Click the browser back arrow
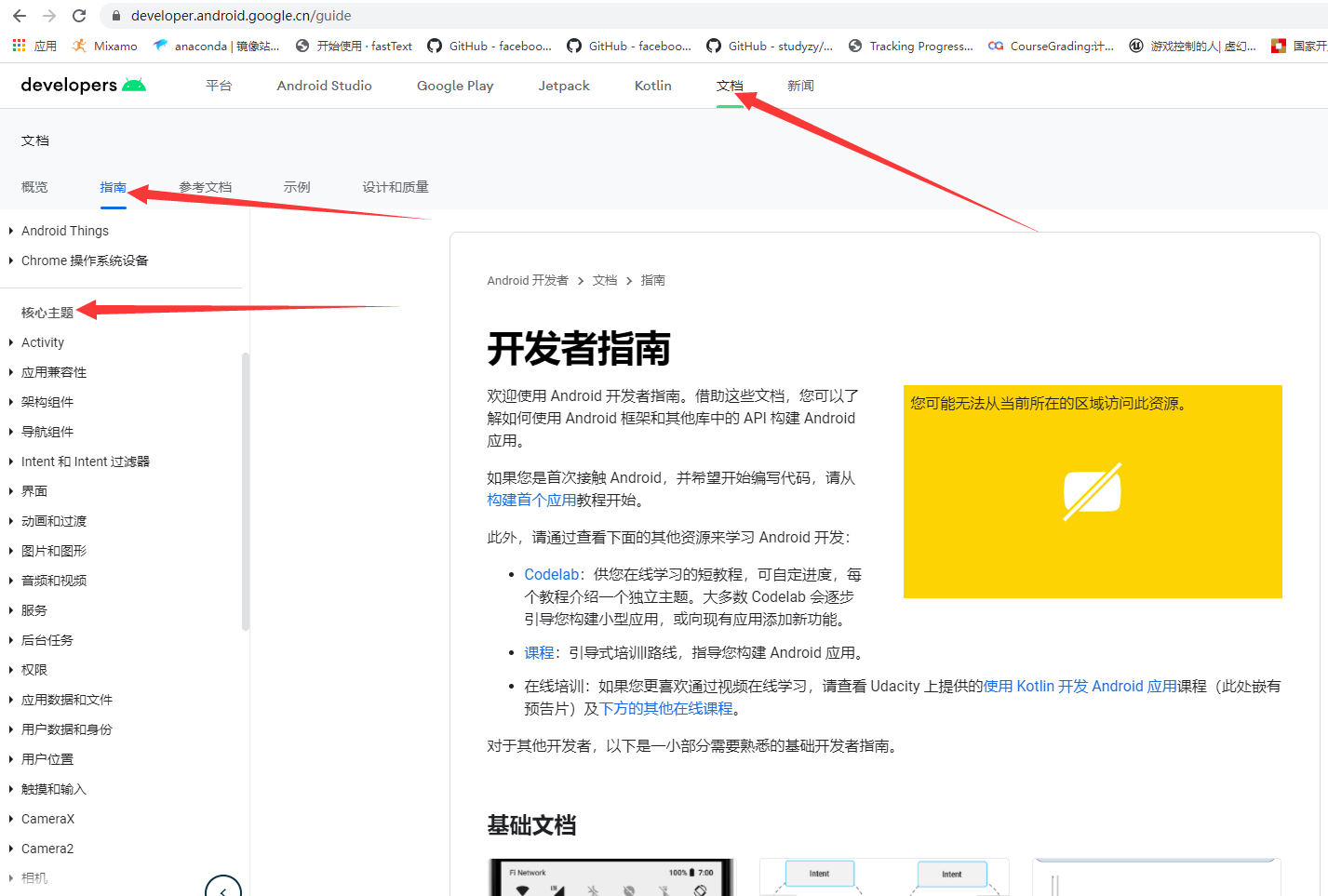1328x896 pixels. pos(20,16)
